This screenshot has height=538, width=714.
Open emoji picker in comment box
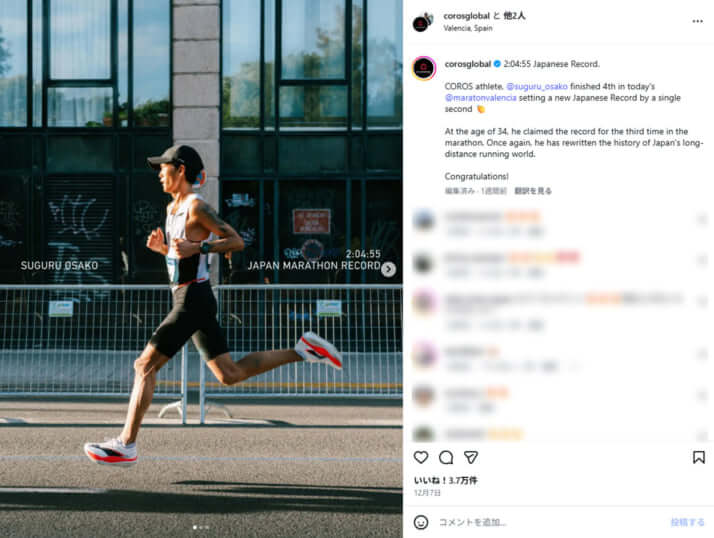click(x=421, y=522)
